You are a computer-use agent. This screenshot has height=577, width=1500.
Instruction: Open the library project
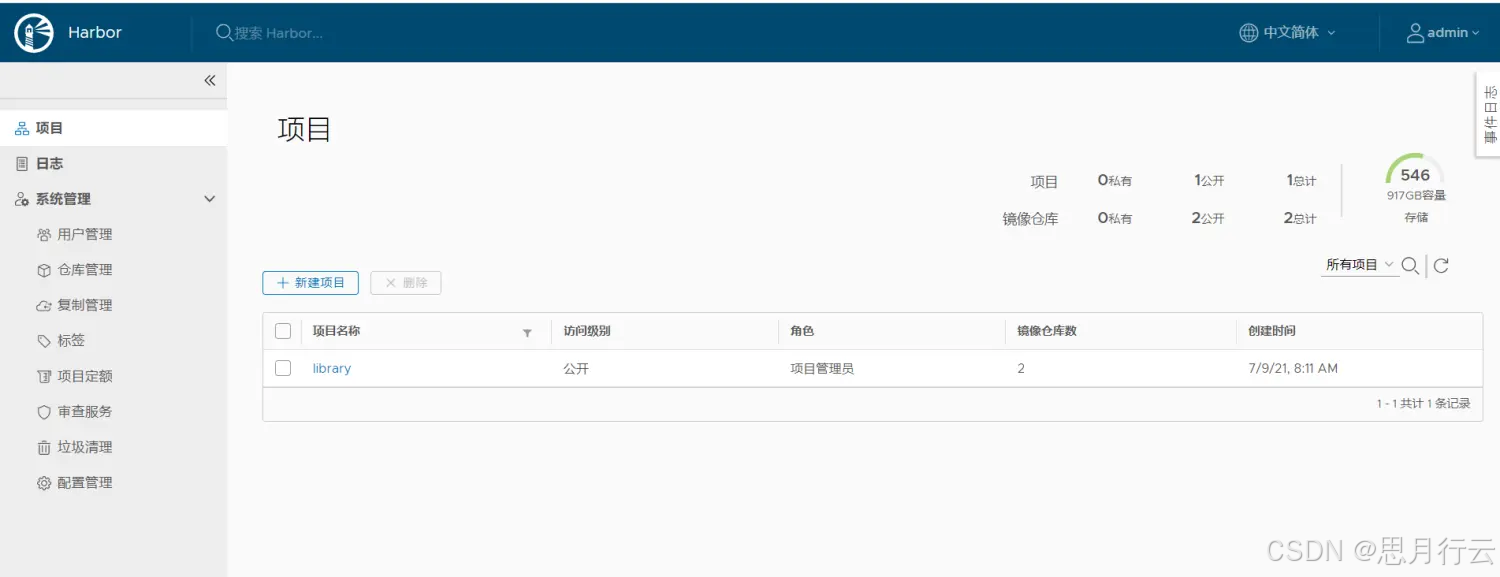coord(331,367)
